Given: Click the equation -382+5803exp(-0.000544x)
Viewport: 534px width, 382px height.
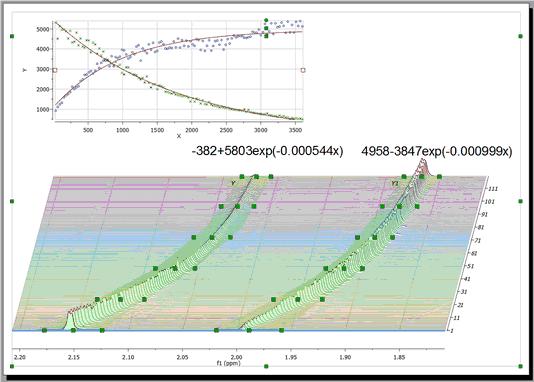Looking at the screenshot, I should pos(268,150).
